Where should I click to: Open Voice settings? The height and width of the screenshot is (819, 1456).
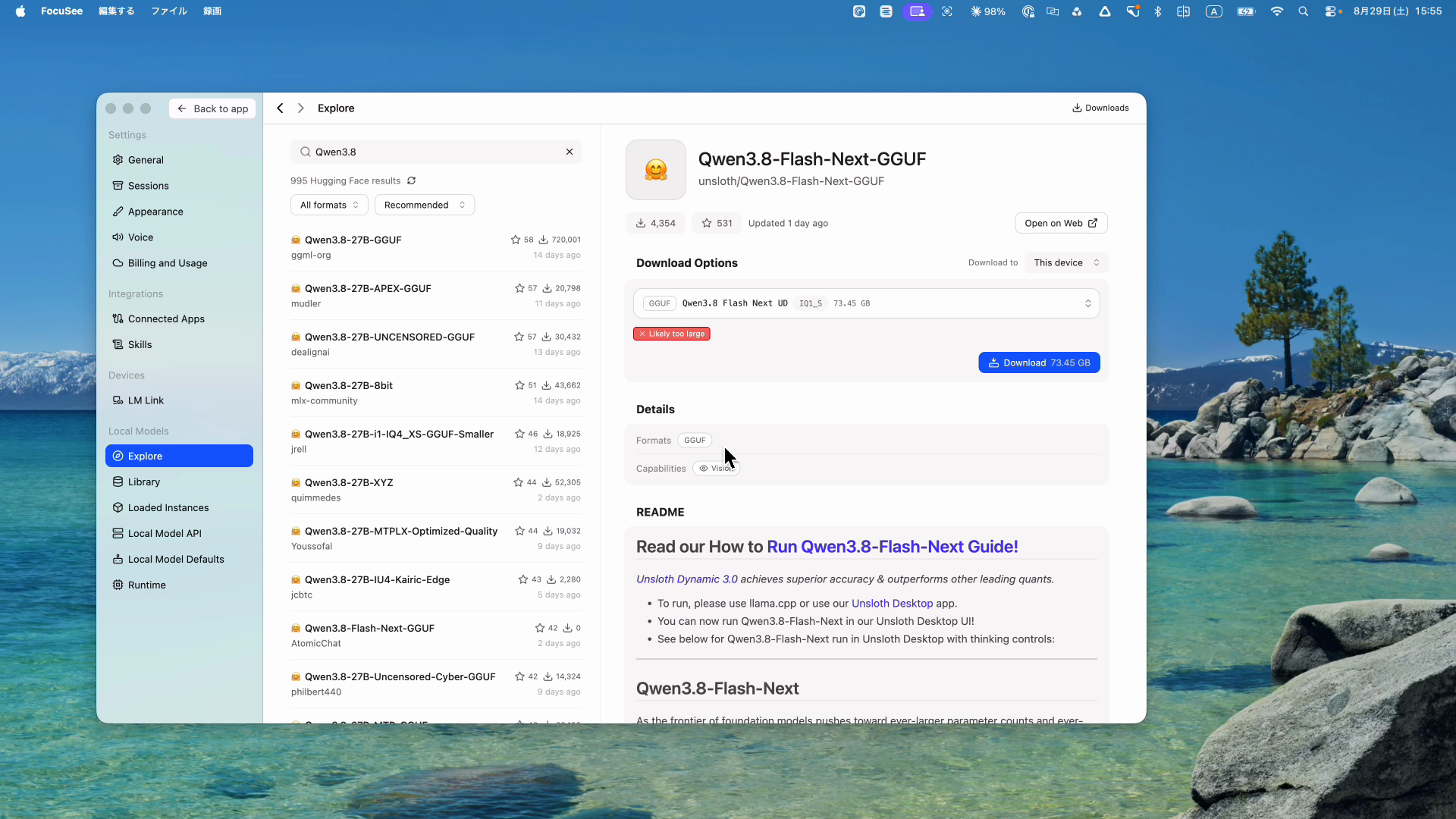coord(179,237)
